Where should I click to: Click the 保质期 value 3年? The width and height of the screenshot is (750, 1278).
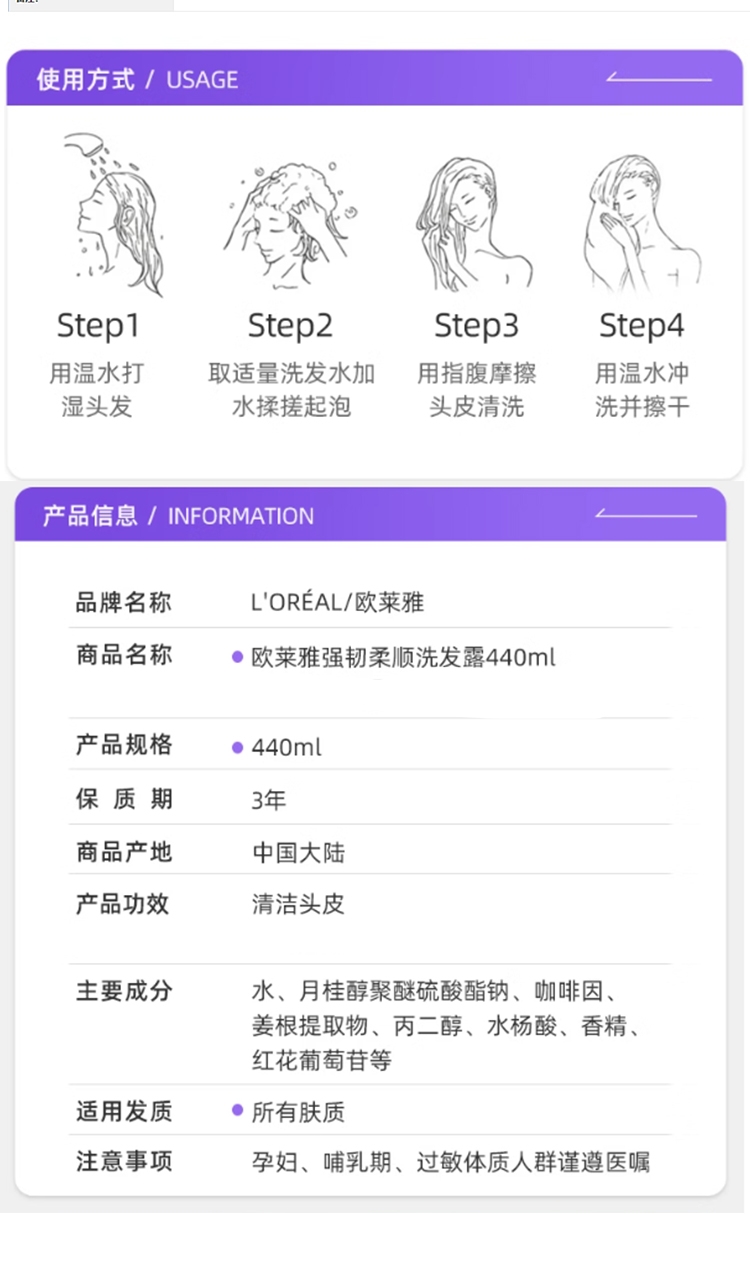click(269, 800)
